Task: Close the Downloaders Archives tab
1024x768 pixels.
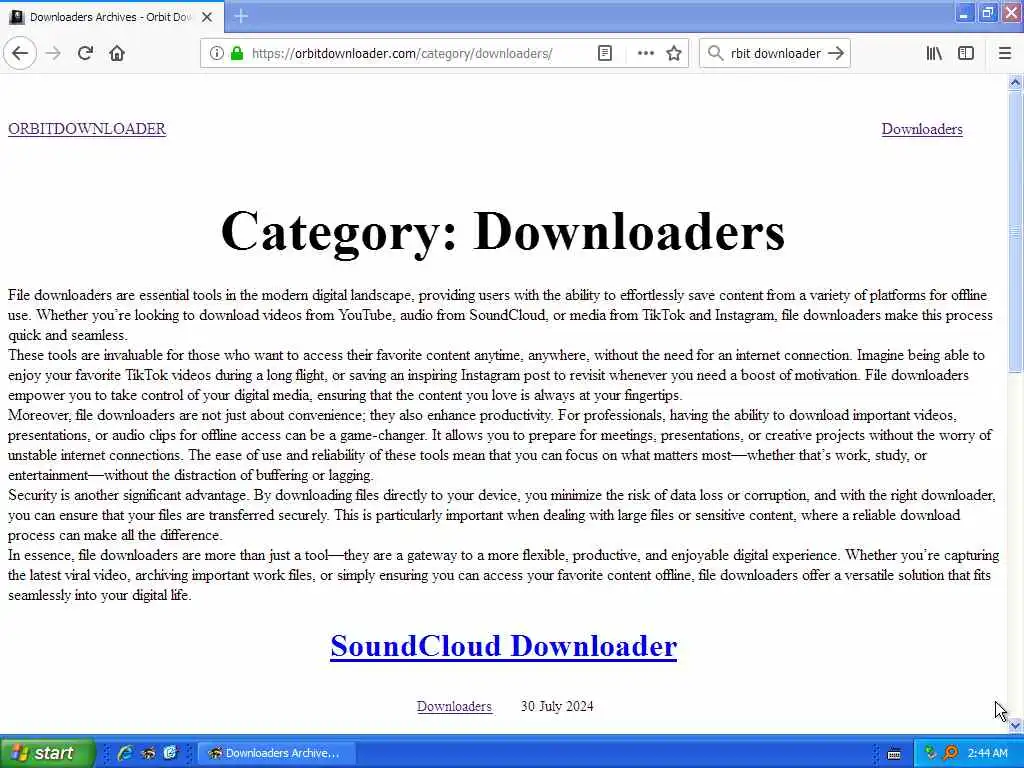Action: [207, 17]
